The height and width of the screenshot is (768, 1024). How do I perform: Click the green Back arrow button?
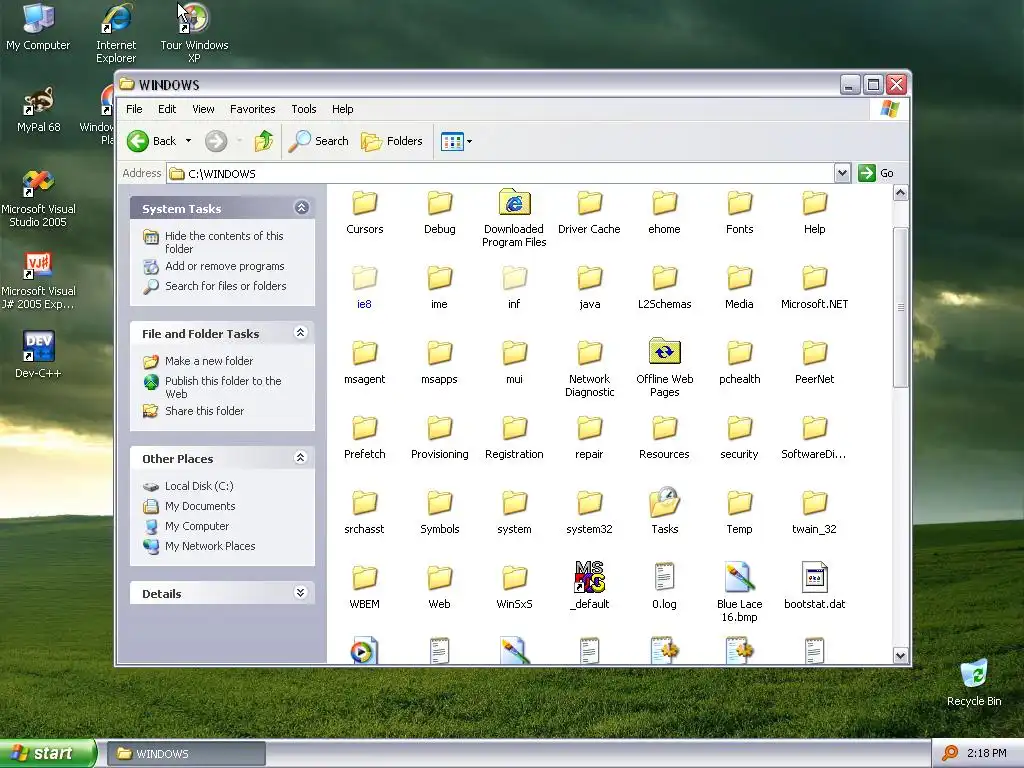(138, 141)
